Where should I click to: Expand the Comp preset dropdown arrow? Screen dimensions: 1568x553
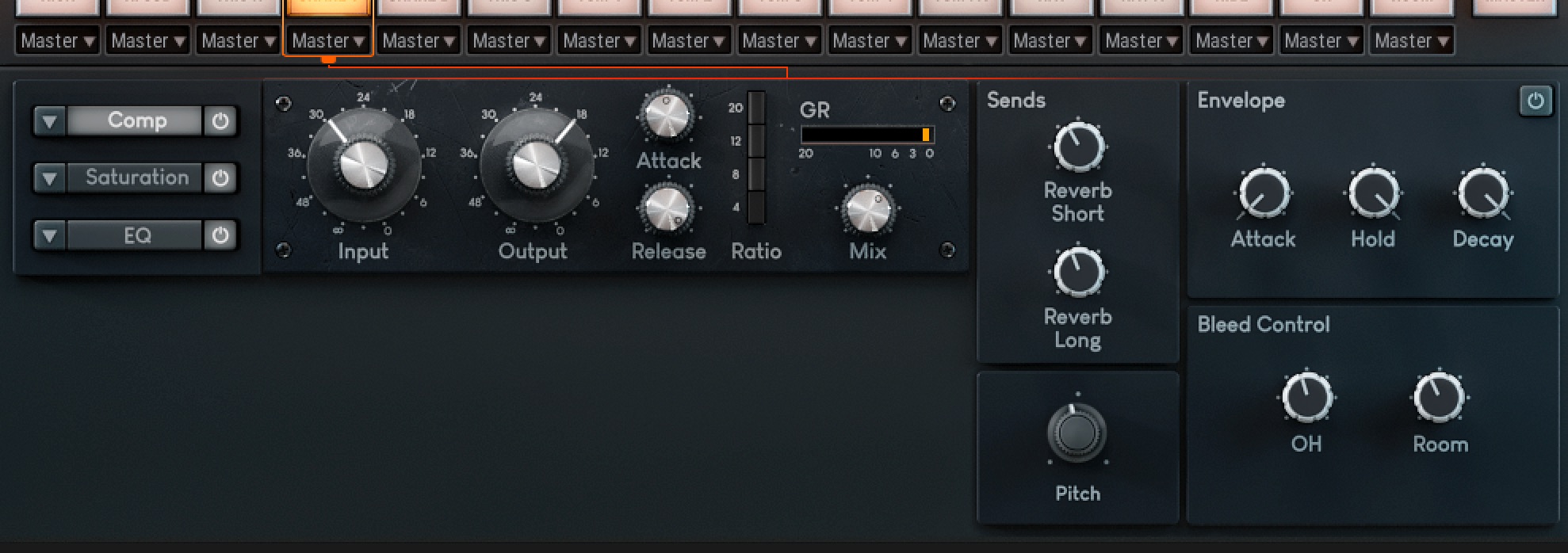(x=50, y=121)
